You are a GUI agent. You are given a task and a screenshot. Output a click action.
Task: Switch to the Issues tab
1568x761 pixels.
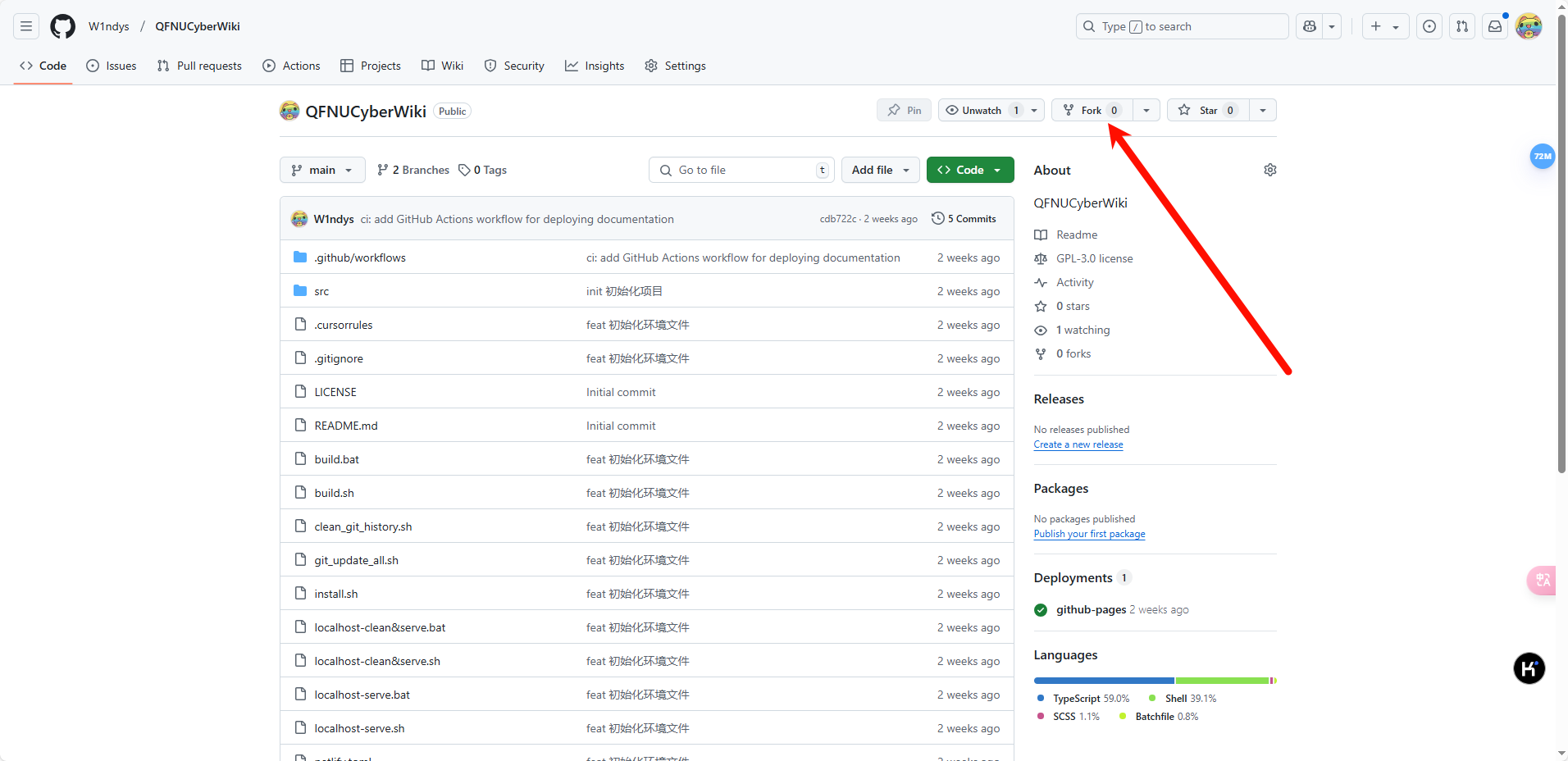(x=112, y=66)
